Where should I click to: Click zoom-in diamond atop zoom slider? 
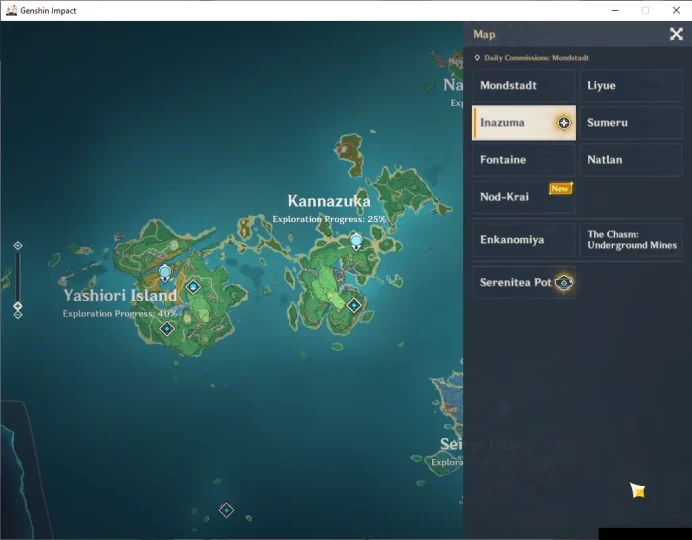(x=18, y=245)
